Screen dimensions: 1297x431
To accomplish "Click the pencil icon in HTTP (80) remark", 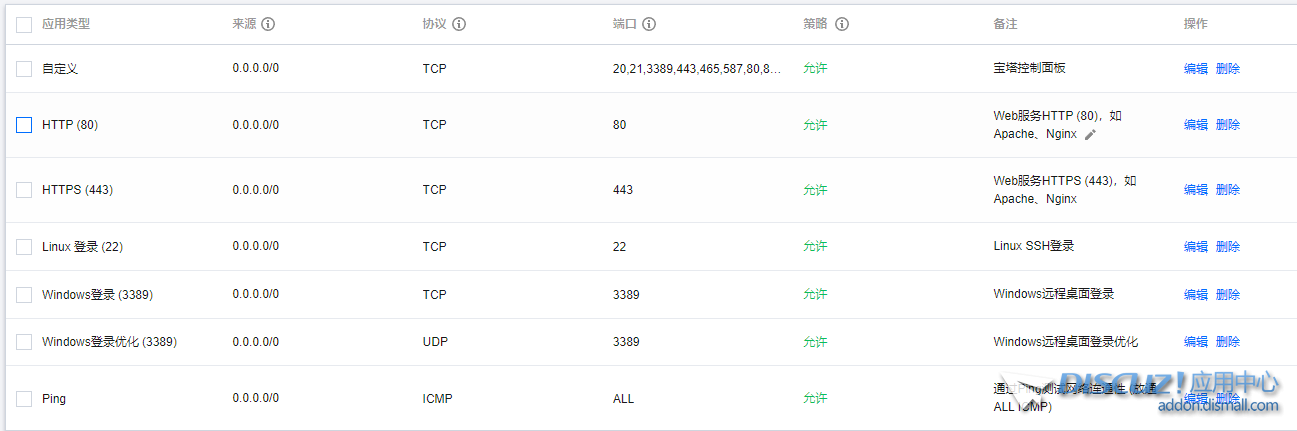I will (x=1091, y=135).
